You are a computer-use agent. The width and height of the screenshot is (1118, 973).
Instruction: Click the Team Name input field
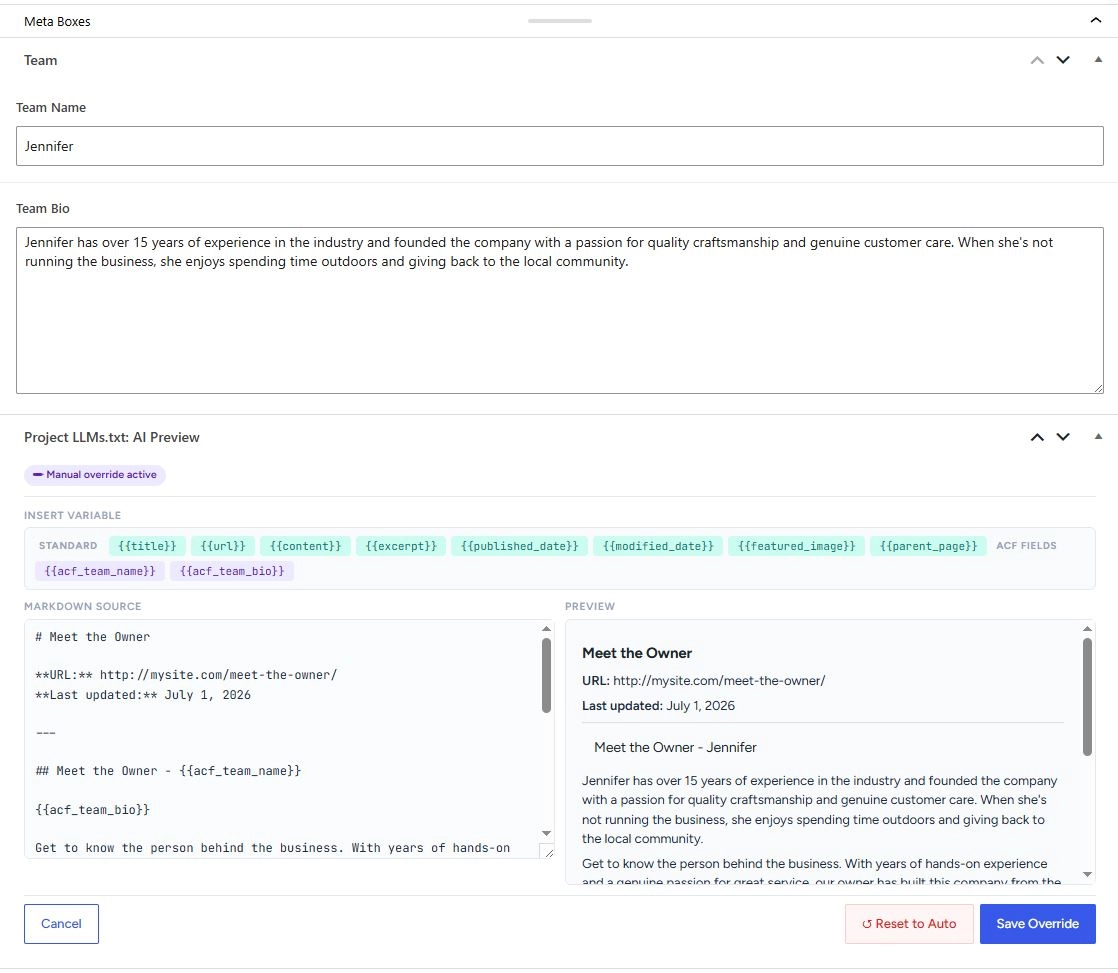(x=559, y=146)
